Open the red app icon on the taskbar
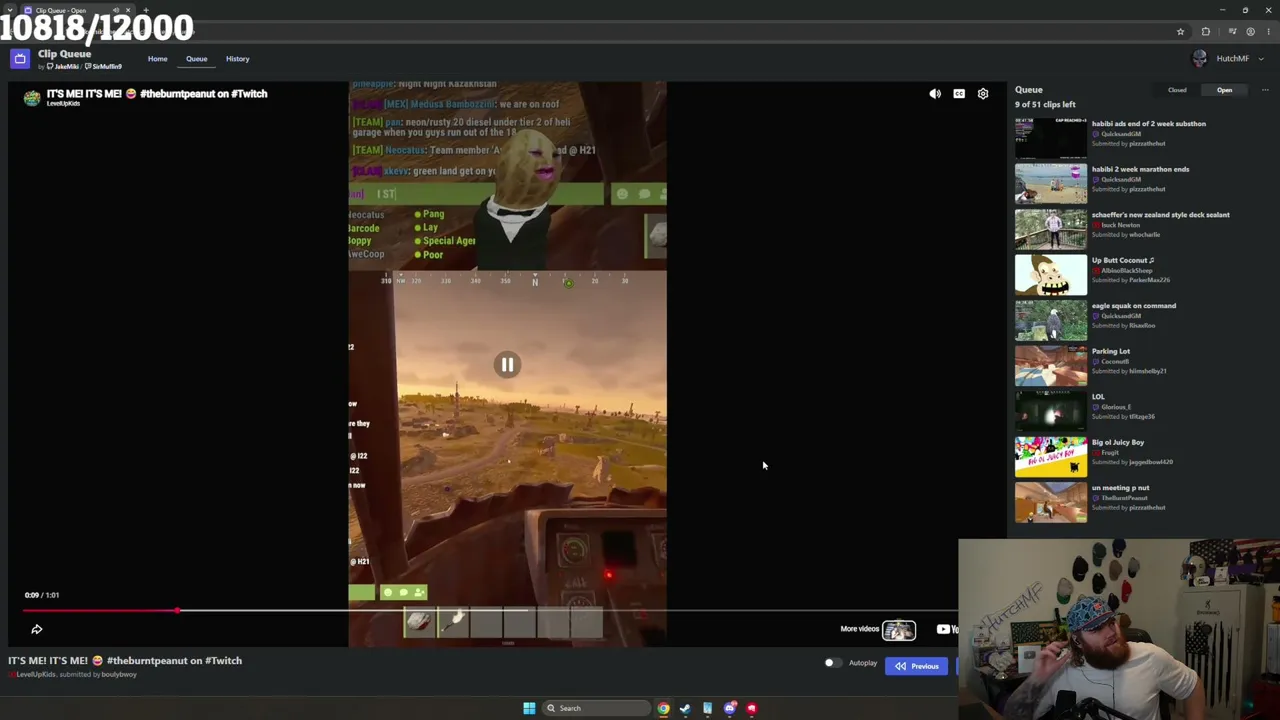Image resolution: width=1280 pixels, height=720 pixels. 752,708
